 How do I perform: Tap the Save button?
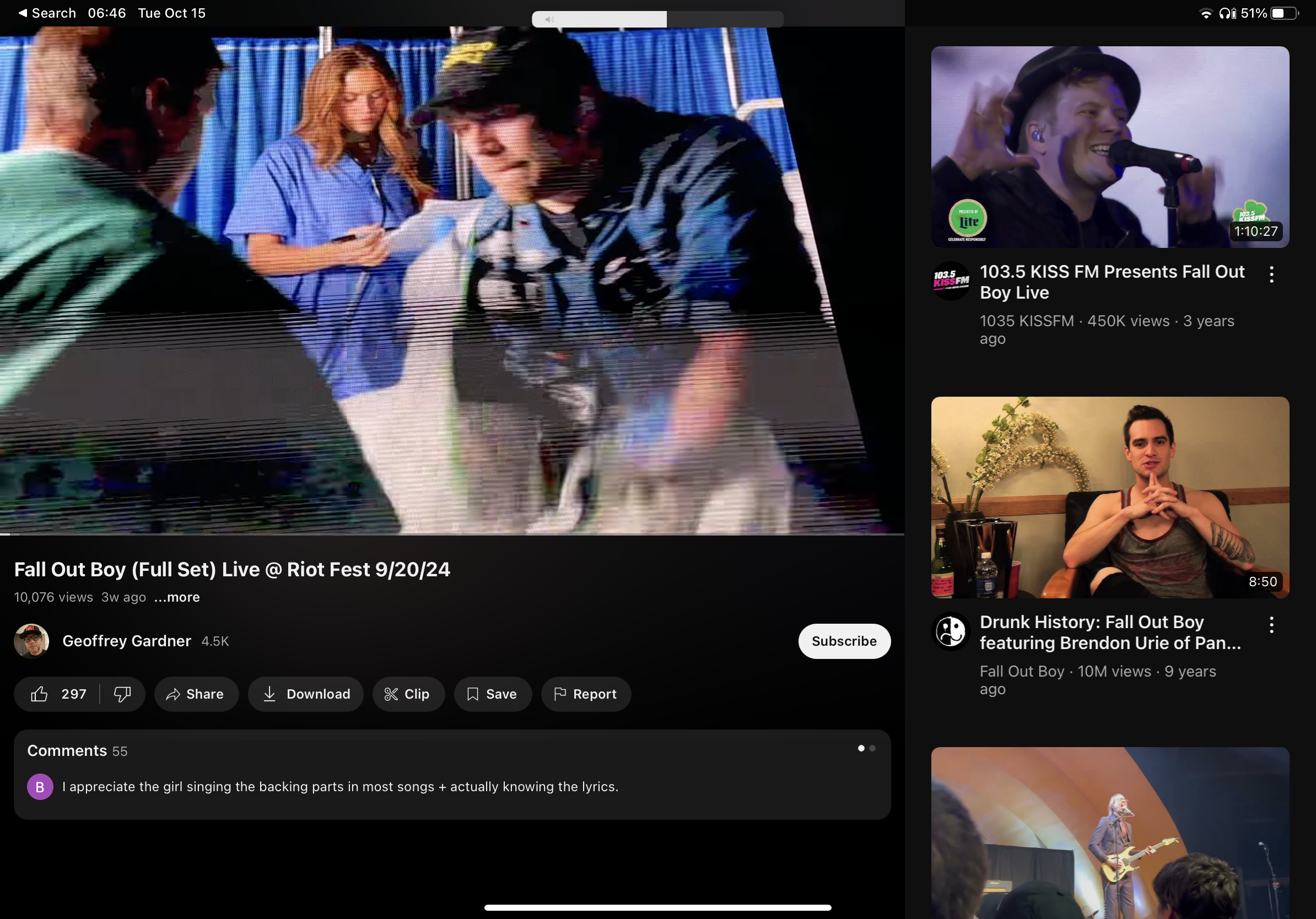point(492,694)
